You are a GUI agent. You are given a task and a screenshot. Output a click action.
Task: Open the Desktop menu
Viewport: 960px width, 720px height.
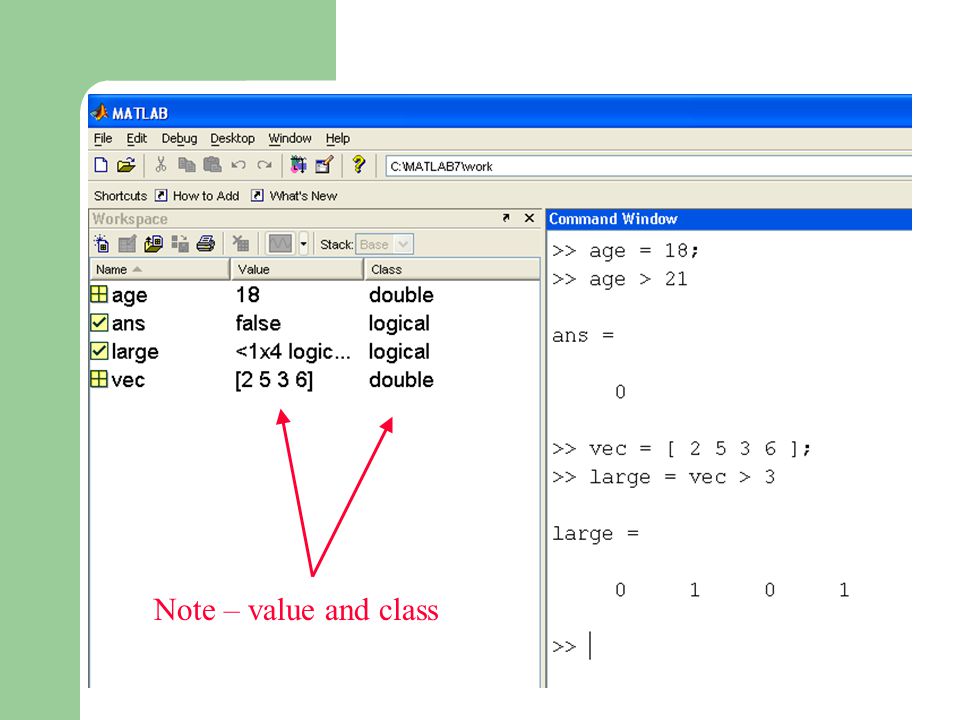pos(232,139)
